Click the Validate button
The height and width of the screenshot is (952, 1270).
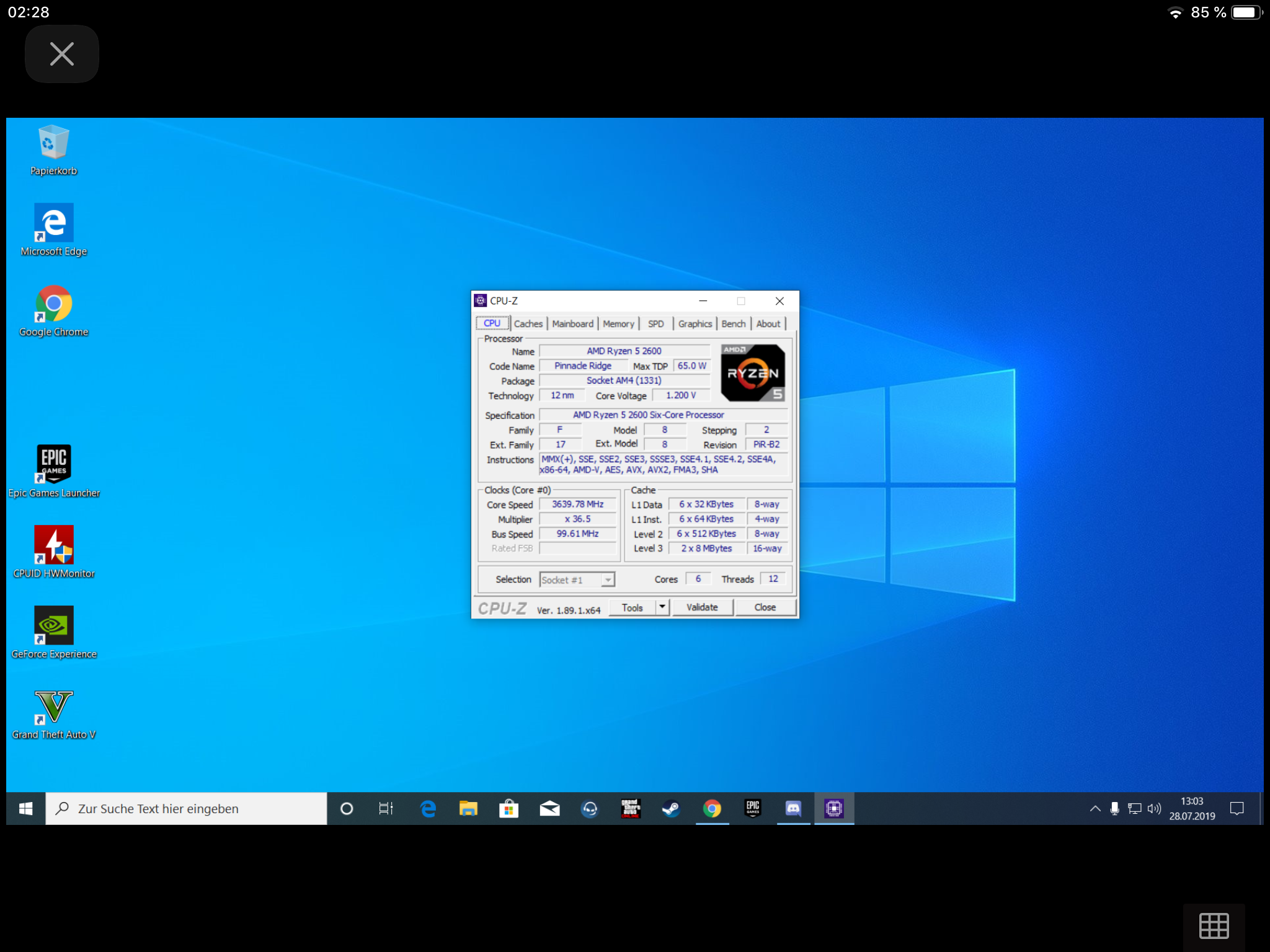click(x=702, y=607)
